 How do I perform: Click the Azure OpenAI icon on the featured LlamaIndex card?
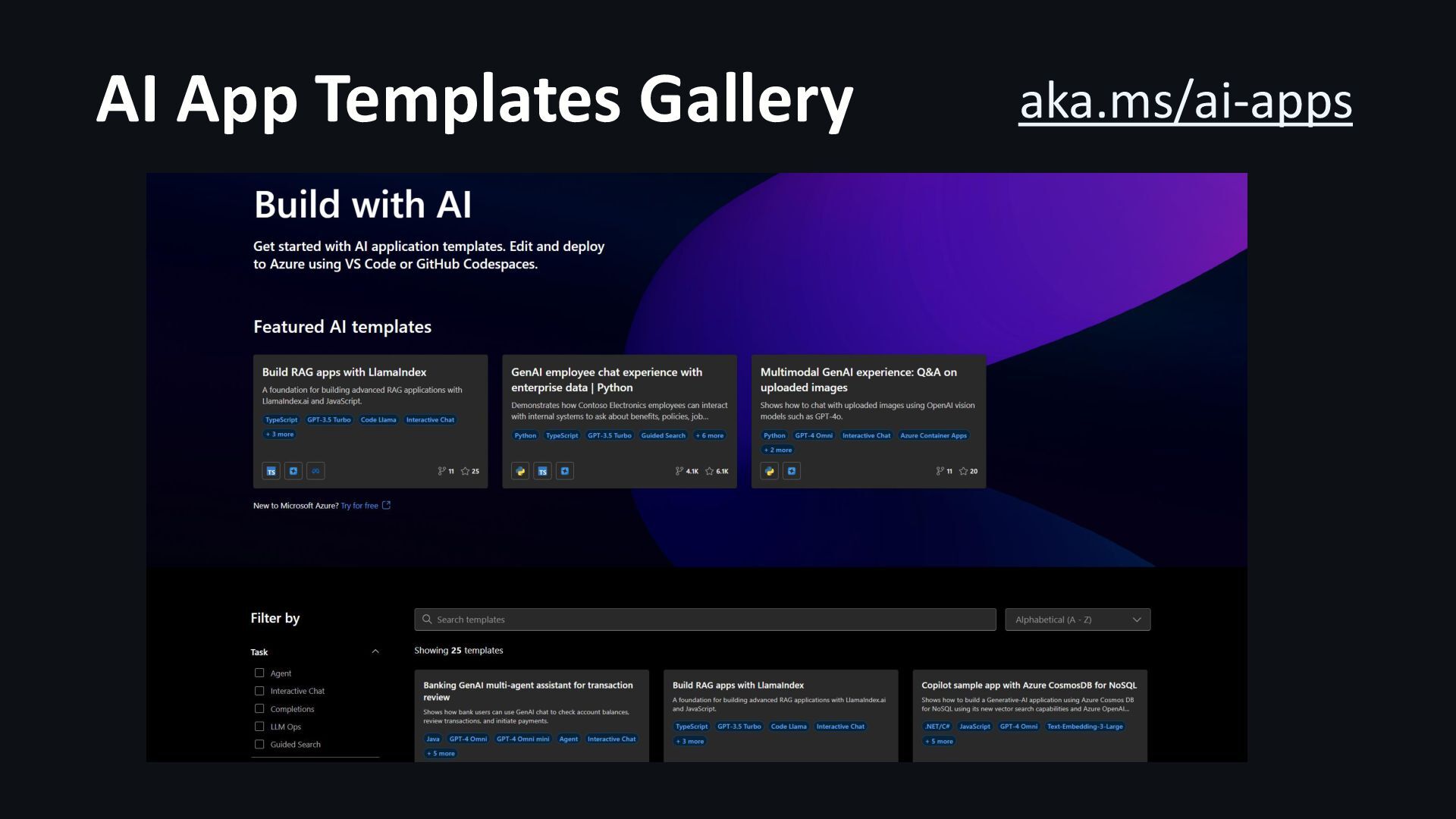(293, 471)
